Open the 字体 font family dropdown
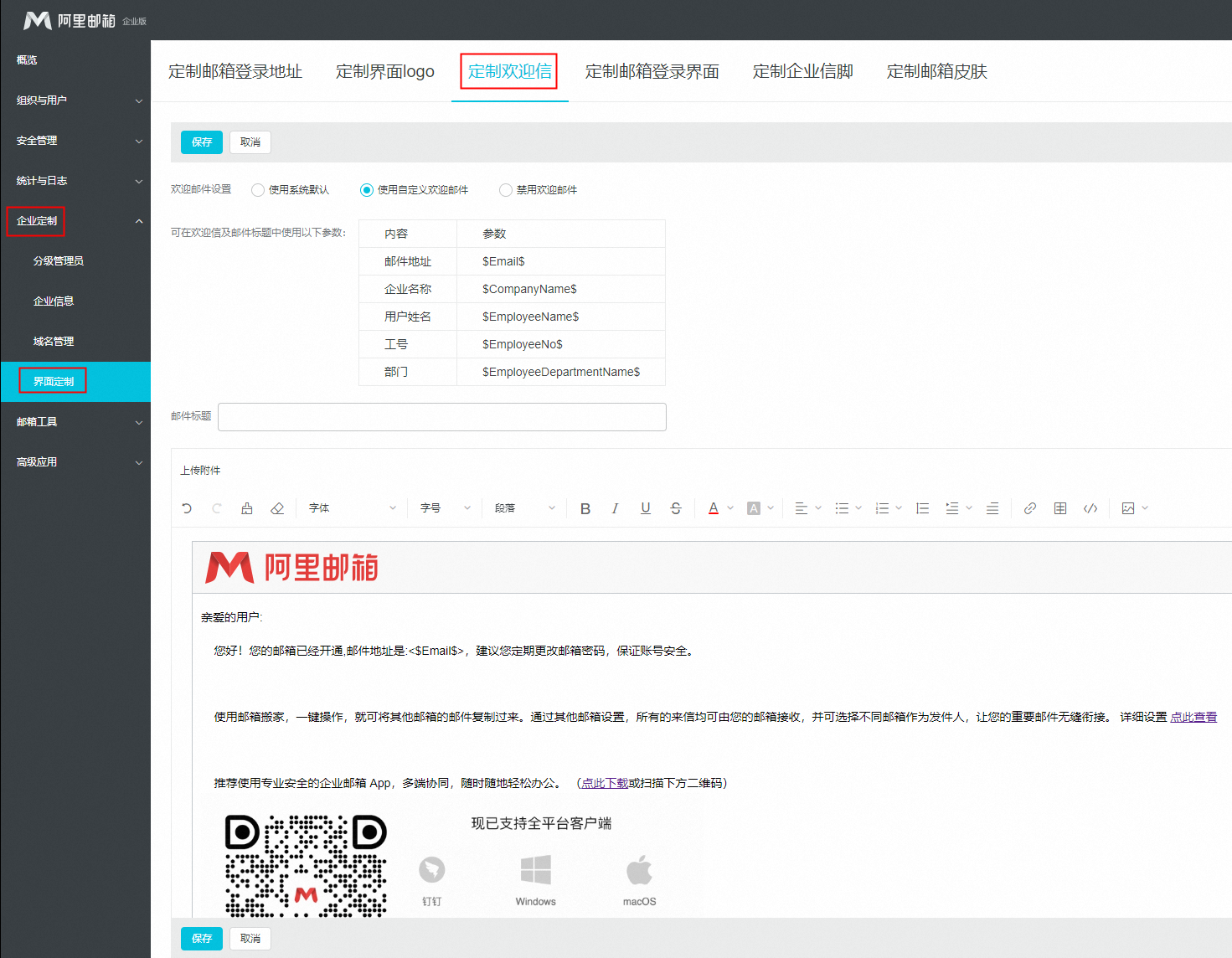1232x958 pixels. pos(352,507)
